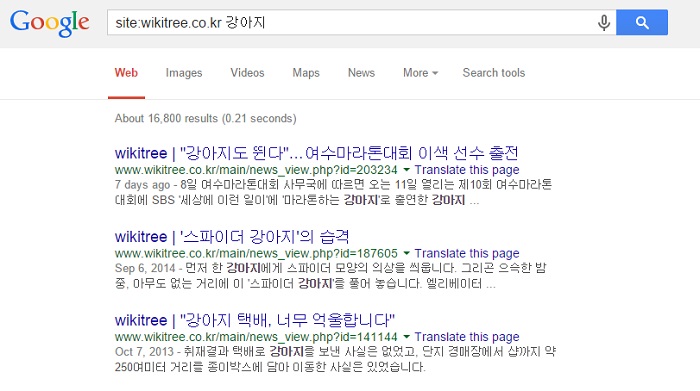Viewport: 700px width, 391px height.
Task: Click the Google logo
Action: (50, 23)
